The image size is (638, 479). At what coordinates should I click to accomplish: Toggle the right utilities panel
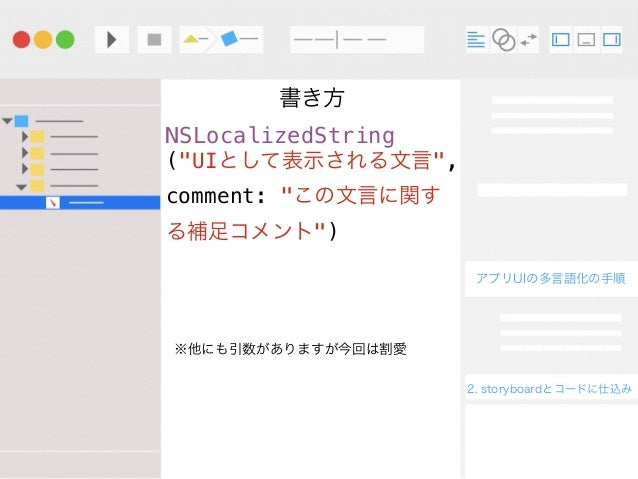pyautogui.click(x=612, y=40)
